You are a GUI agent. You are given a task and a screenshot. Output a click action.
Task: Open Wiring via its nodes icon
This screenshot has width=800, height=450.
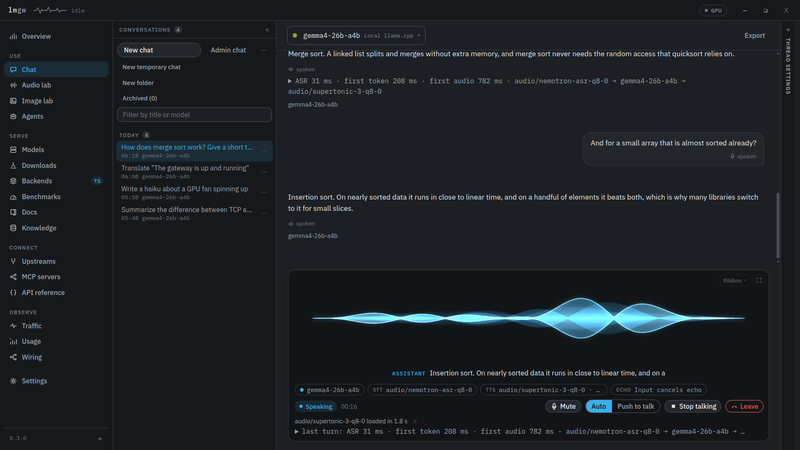pyautogui.click(x=13, y=357)
